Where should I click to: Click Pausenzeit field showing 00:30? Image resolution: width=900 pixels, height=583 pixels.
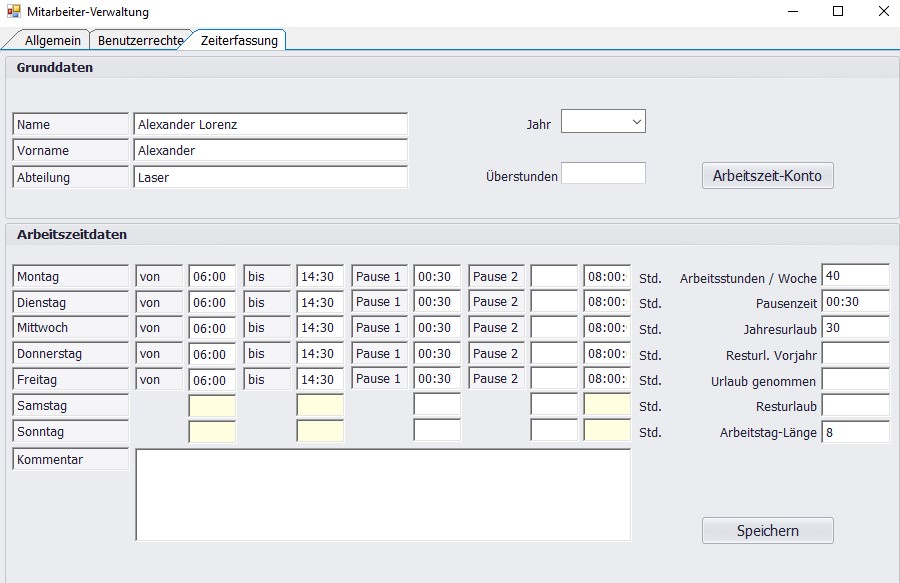tap(855, 302)
